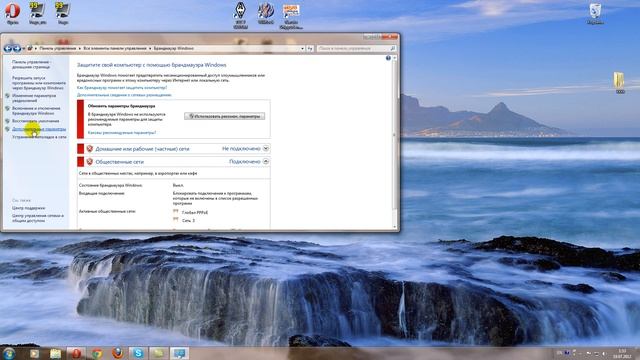Open Firefox from the taskbar
Screen dimensions: 640x360
(118, 353)
